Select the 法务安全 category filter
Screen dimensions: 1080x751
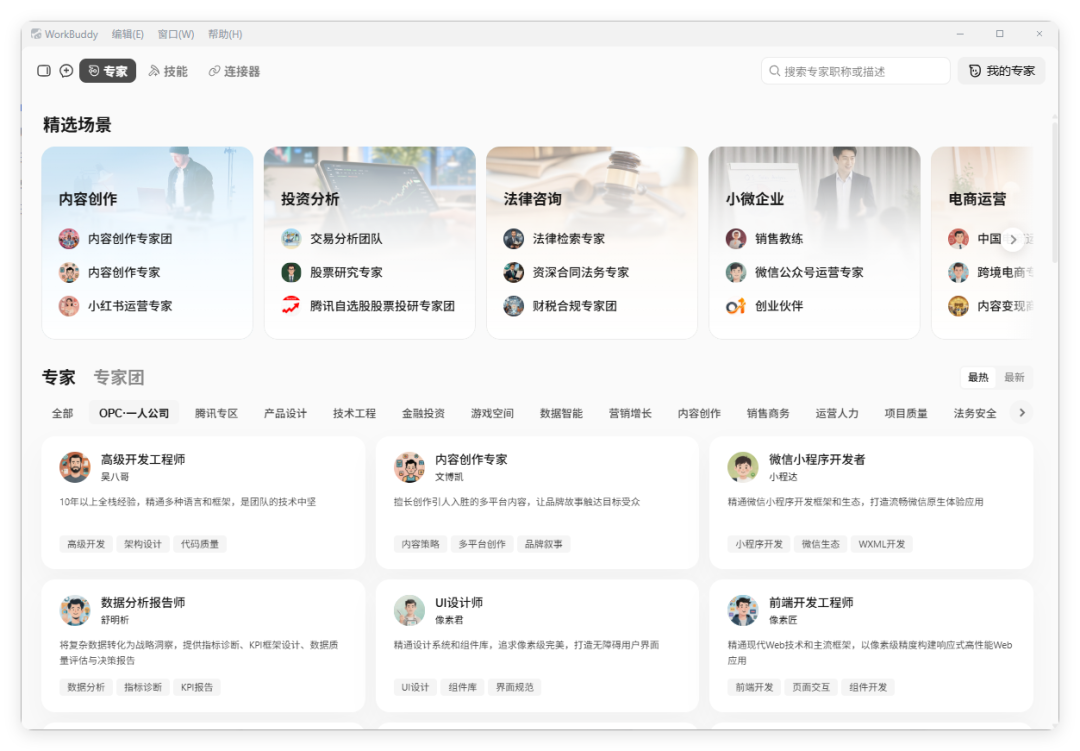pyautogui.click(x=975, y=413)
